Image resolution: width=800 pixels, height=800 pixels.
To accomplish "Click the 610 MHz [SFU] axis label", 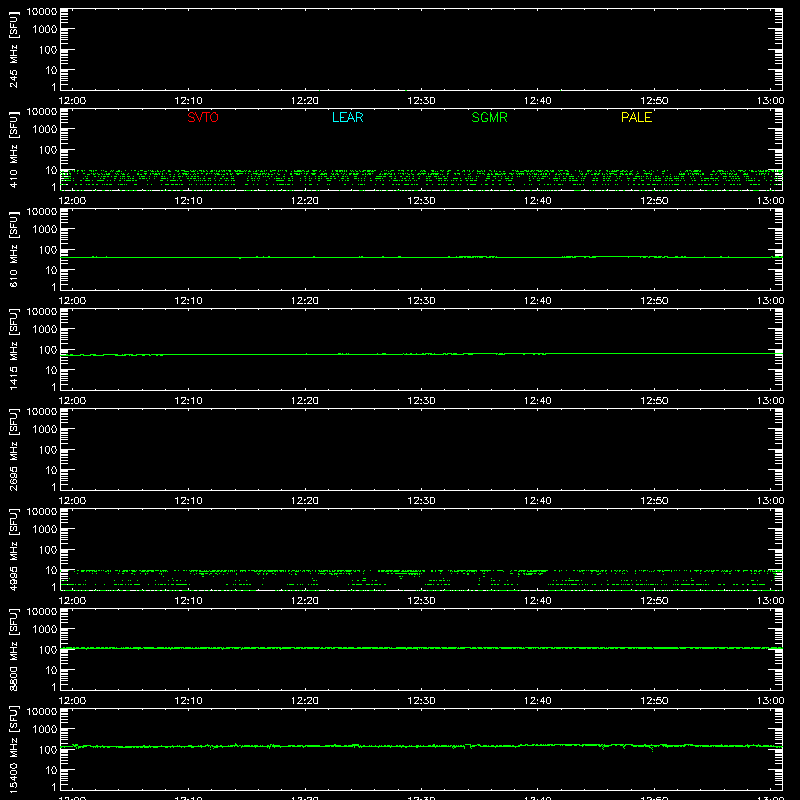I will click(13, 249).
